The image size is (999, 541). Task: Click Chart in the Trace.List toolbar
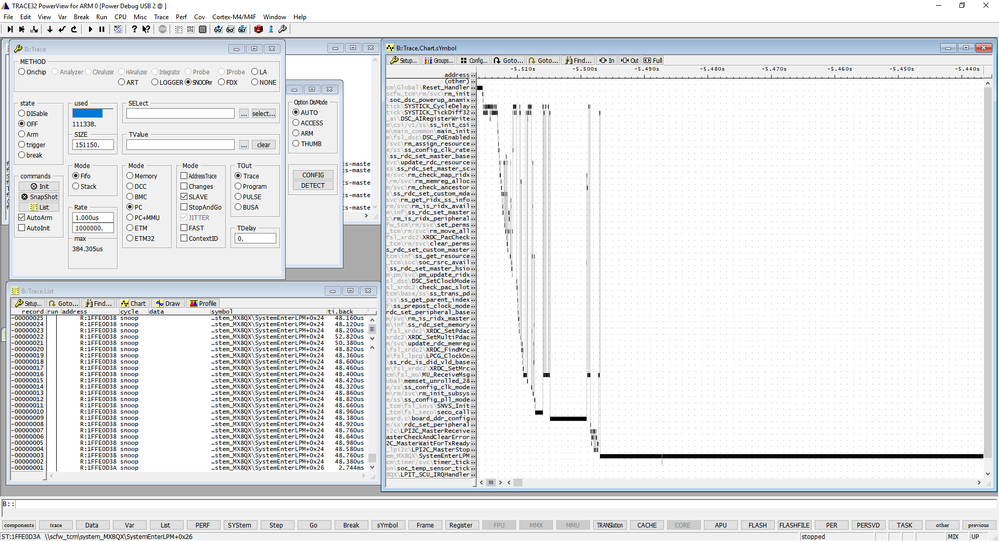click(x=133, y=303)
